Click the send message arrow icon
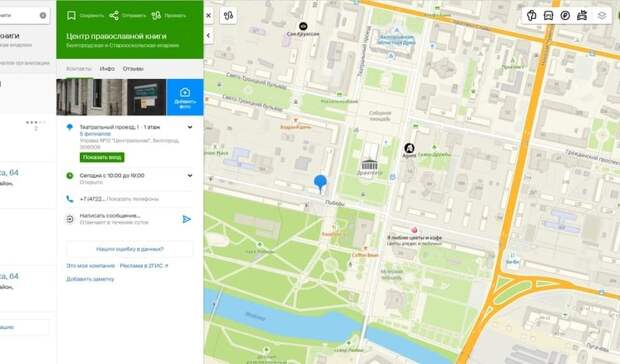Viewport: 620px width, 364px height. [186, 219]
